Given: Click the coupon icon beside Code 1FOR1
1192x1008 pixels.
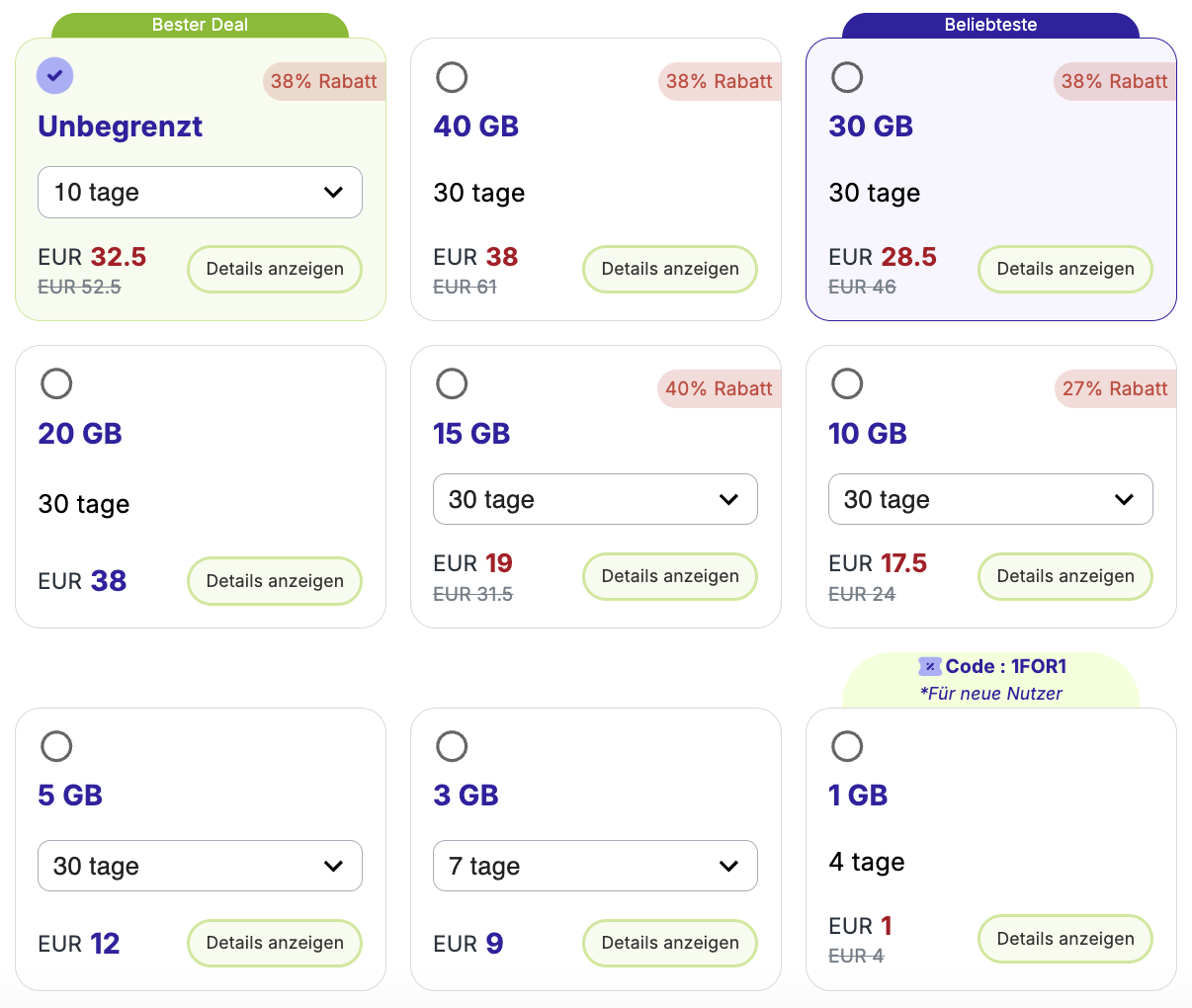Looking at the screenshot, I should [x=929, y=667].
